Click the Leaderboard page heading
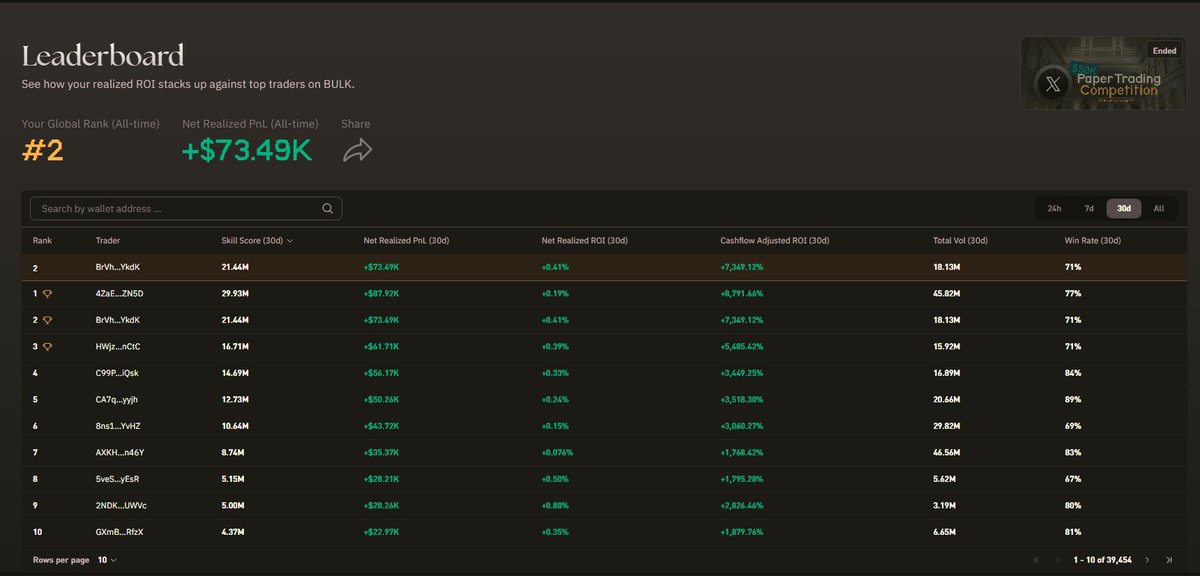 103,55
